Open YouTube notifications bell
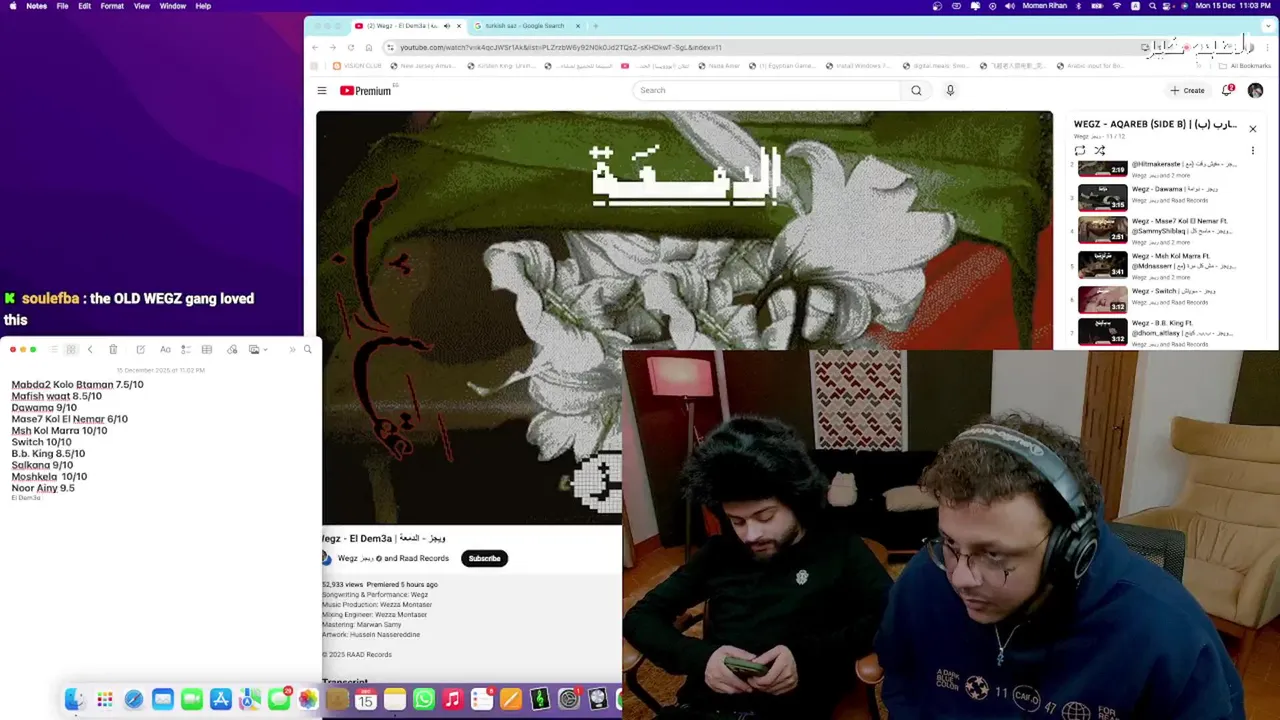The width and height of the screenshot is (1280, 720). pos(1227,90)
